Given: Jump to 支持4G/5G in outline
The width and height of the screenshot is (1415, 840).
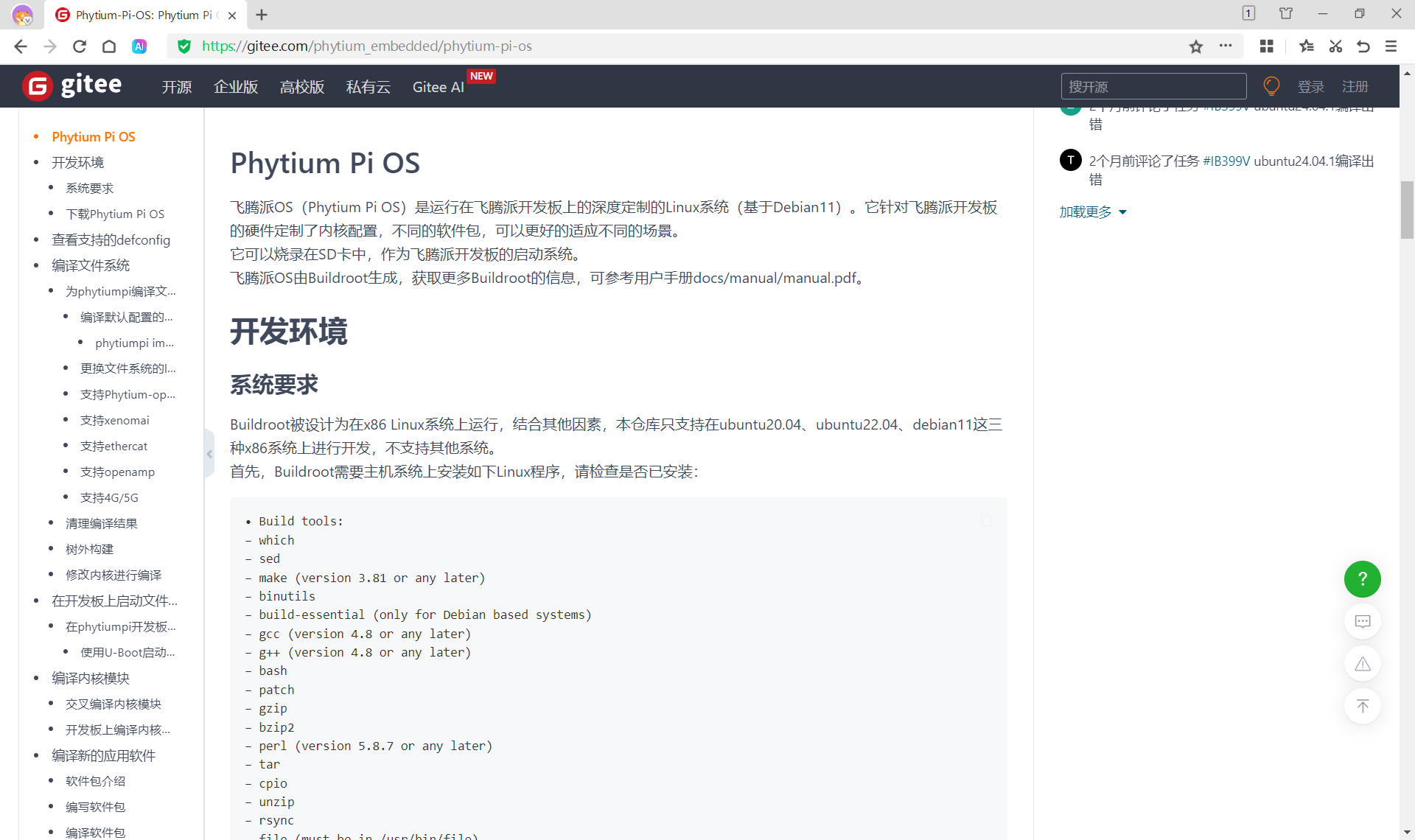Looking at the screenshot, I should click(109, 498).
